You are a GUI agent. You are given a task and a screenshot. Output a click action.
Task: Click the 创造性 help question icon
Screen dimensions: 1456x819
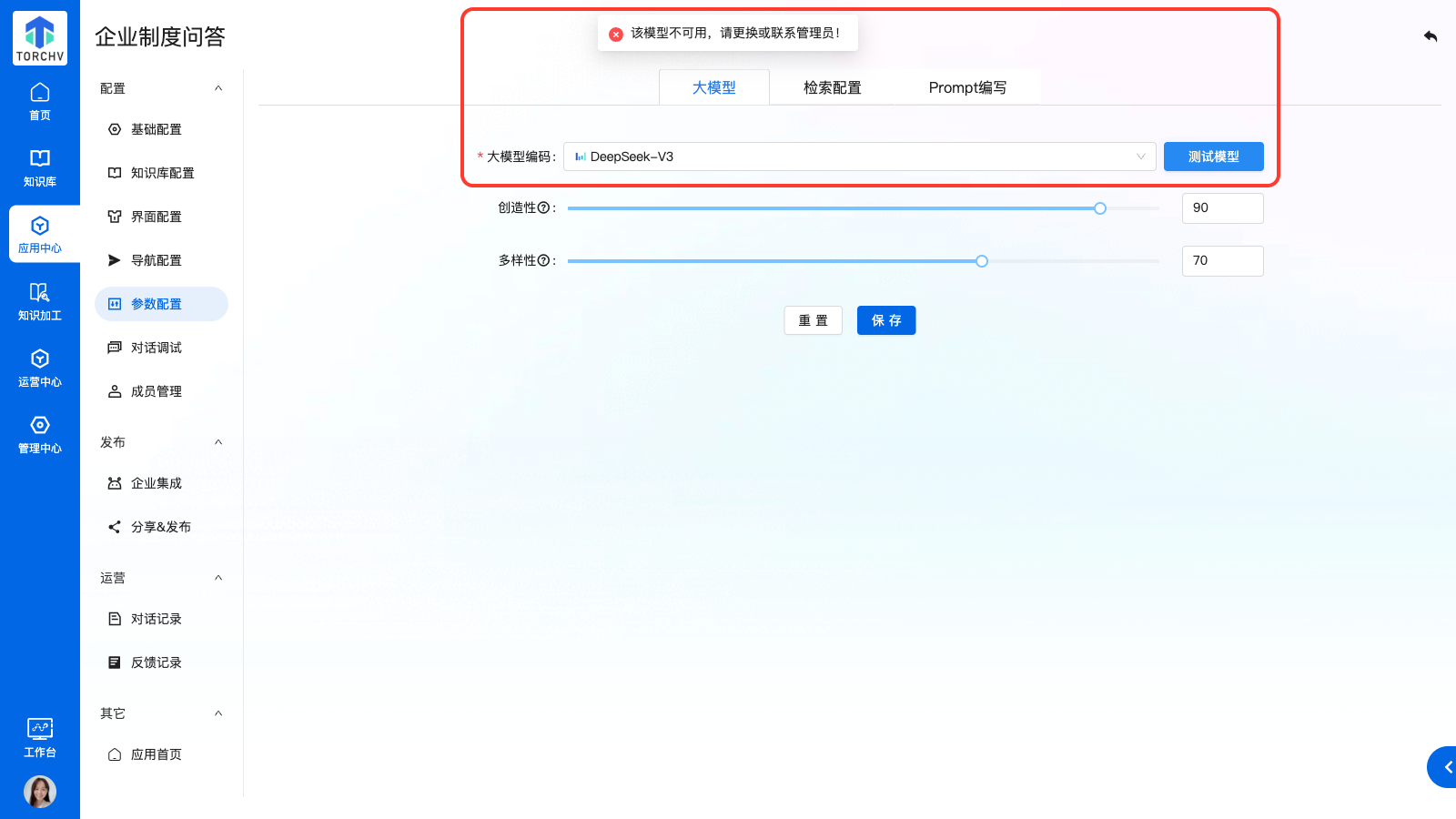543,207
